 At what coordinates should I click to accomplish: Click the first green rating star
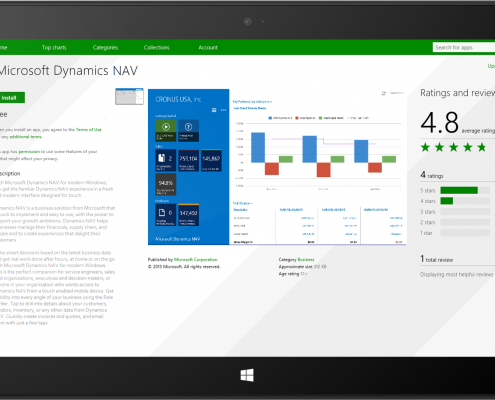click(425, 147)
